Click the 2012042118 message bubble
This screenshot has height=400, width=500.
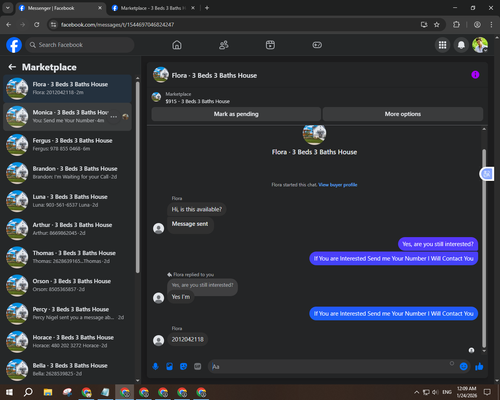click(x=188, y=339)
